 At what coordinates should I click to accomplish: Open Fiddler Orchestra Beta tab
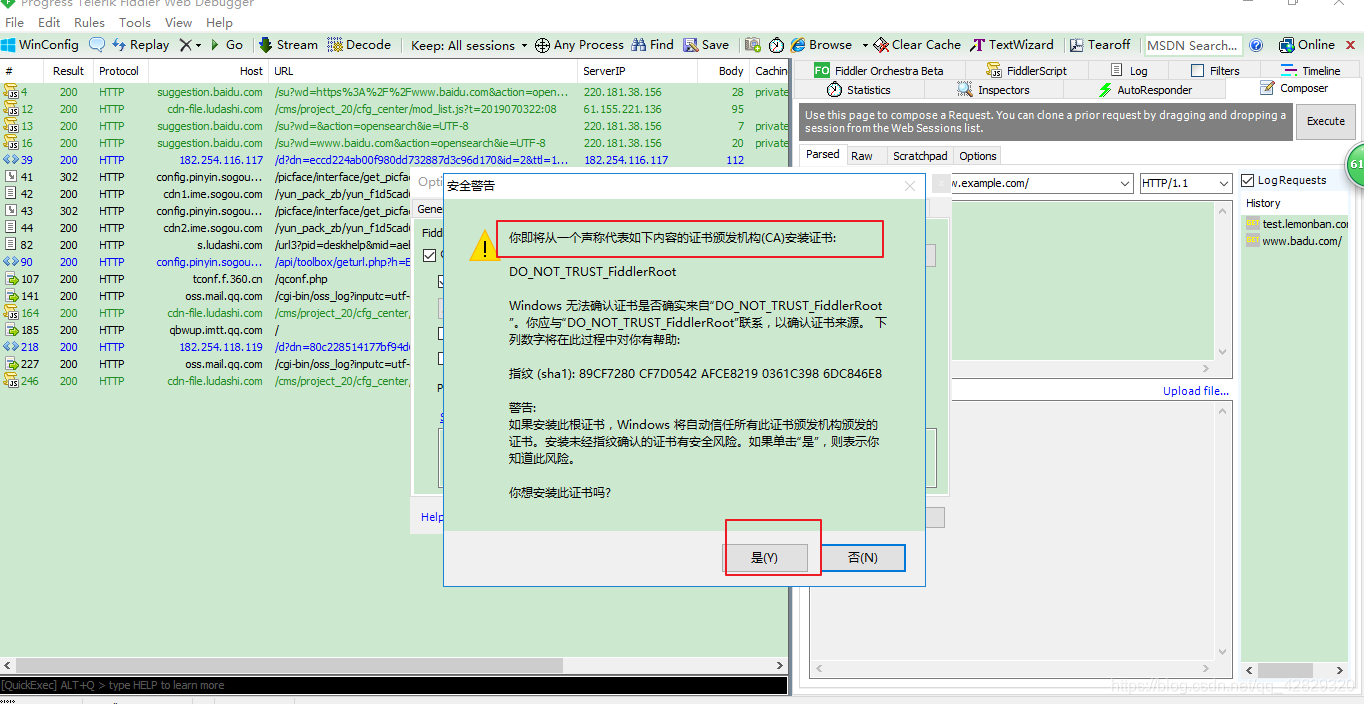click(x=878, y=71)
